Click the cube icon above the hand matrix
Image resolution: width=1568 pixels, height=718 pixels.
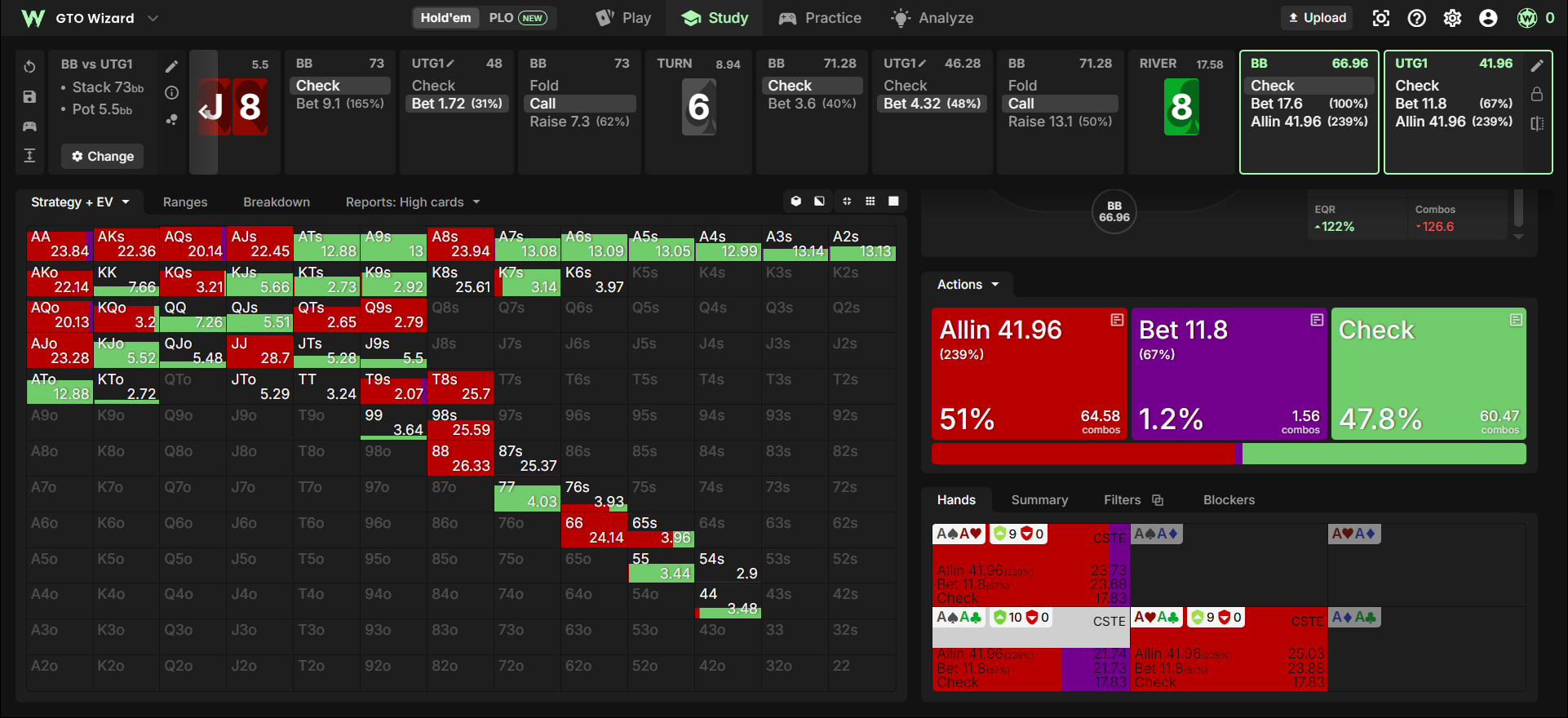[x=796, y=201]
